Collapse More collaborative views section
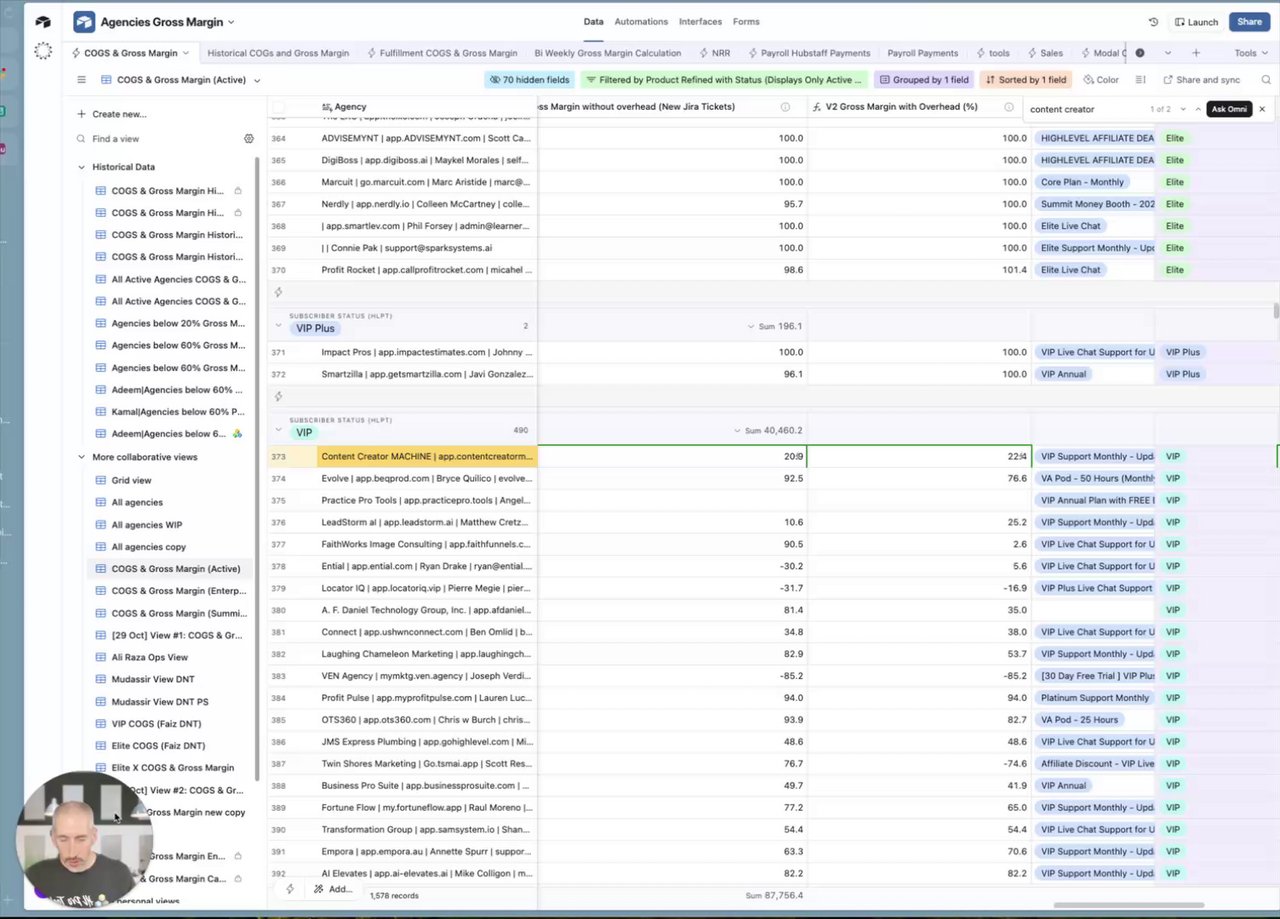Viewport: 1280px width, 919px height. pos(82,457)
